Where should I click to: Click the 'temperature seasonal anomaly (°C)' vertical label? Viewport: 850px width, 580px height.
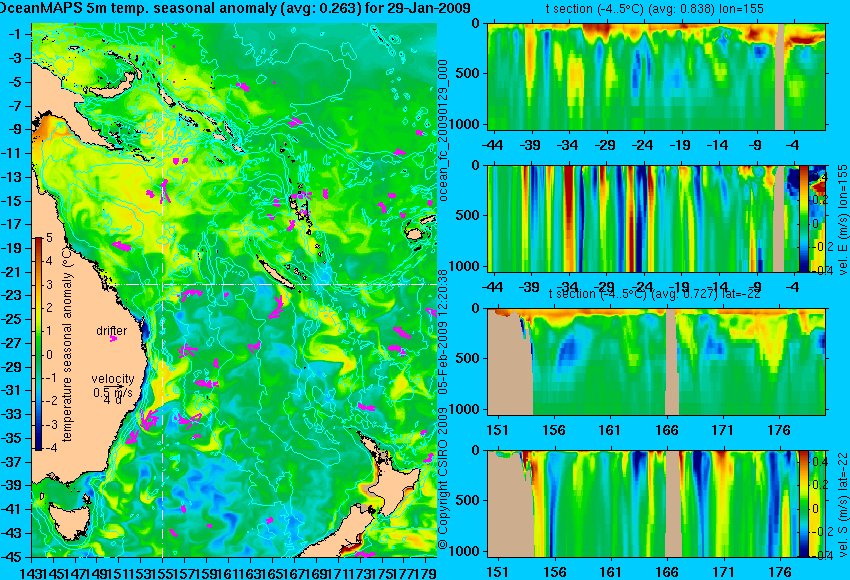(x=67, y=343)
